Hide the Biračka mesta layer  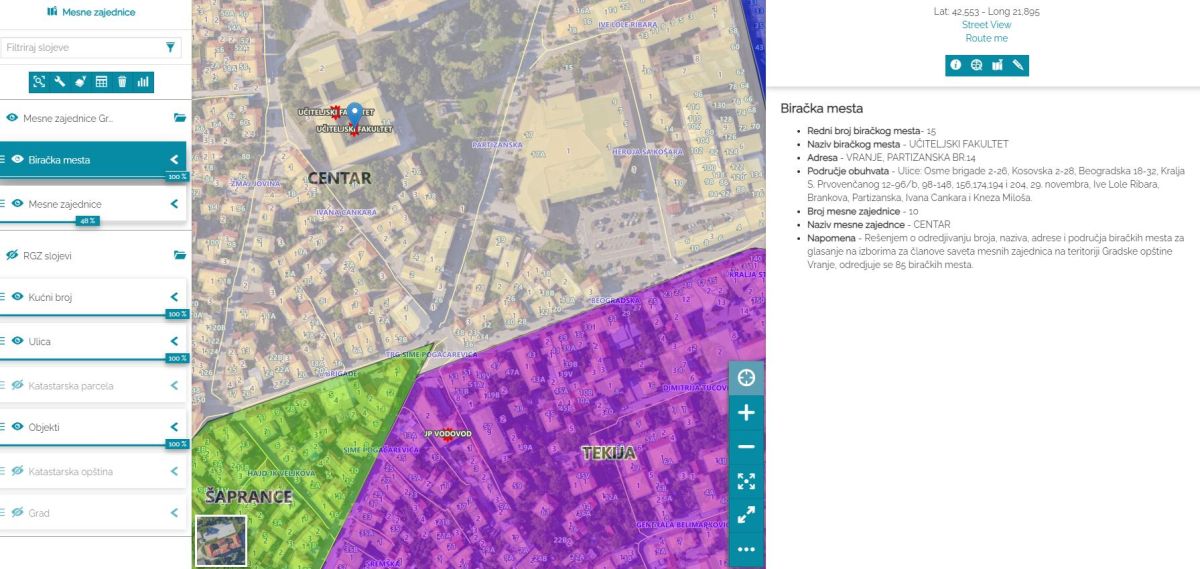click(x=18, y=159)
